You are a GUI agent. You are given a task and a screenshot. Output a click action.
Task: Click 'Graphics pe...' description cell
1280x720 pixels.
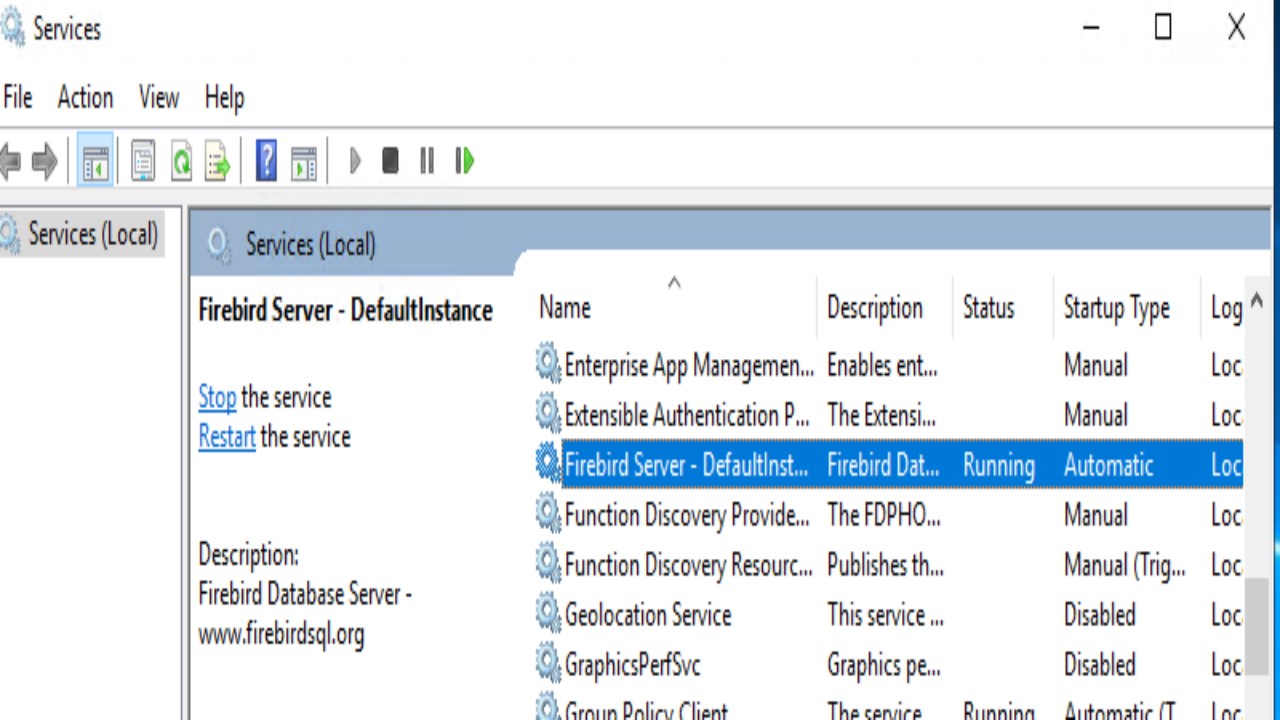[883, 665]
